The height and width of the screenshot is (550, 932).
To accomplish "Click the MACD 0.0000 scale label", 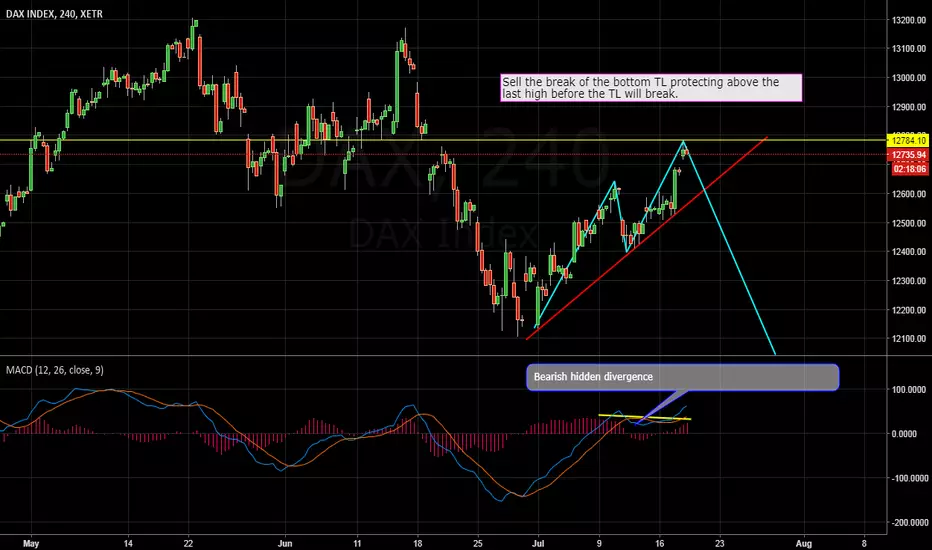I will [x=904, y=434].
